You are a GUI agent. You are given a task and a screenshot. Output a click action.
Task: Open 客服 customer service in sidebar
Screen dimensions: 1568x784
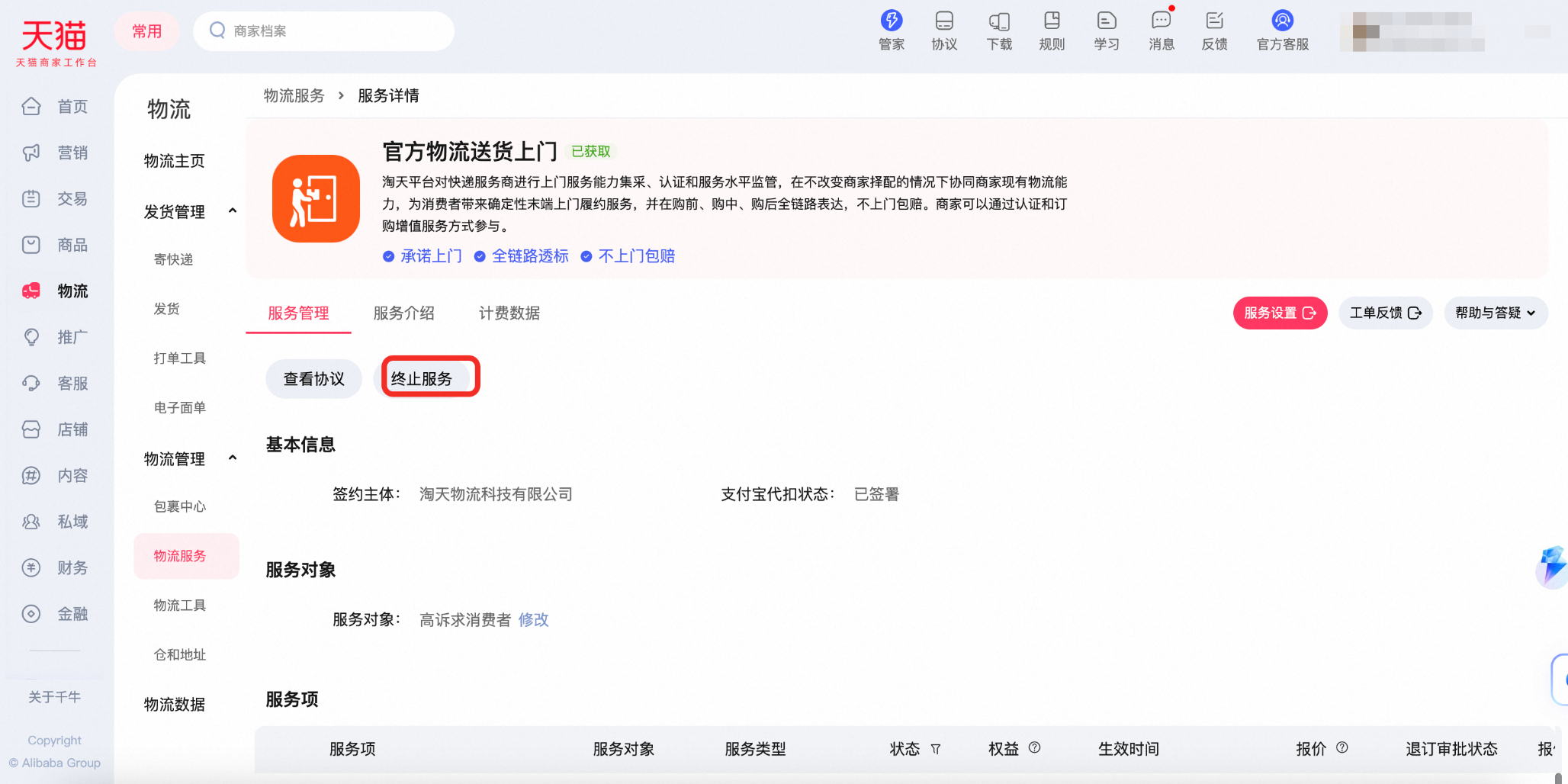point(55,384)
